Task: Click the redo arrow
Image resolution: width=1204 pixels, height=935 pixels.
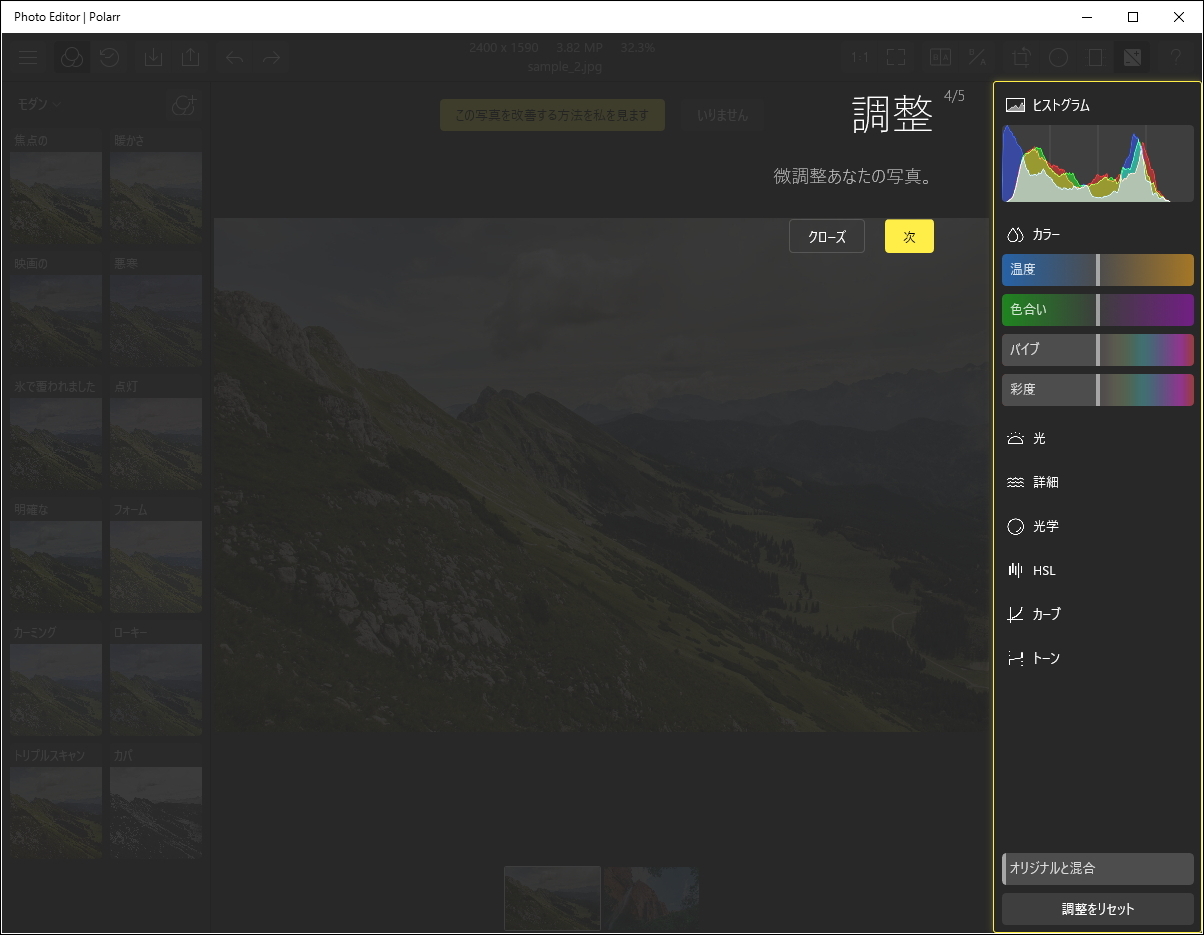Action: [271, 57]
